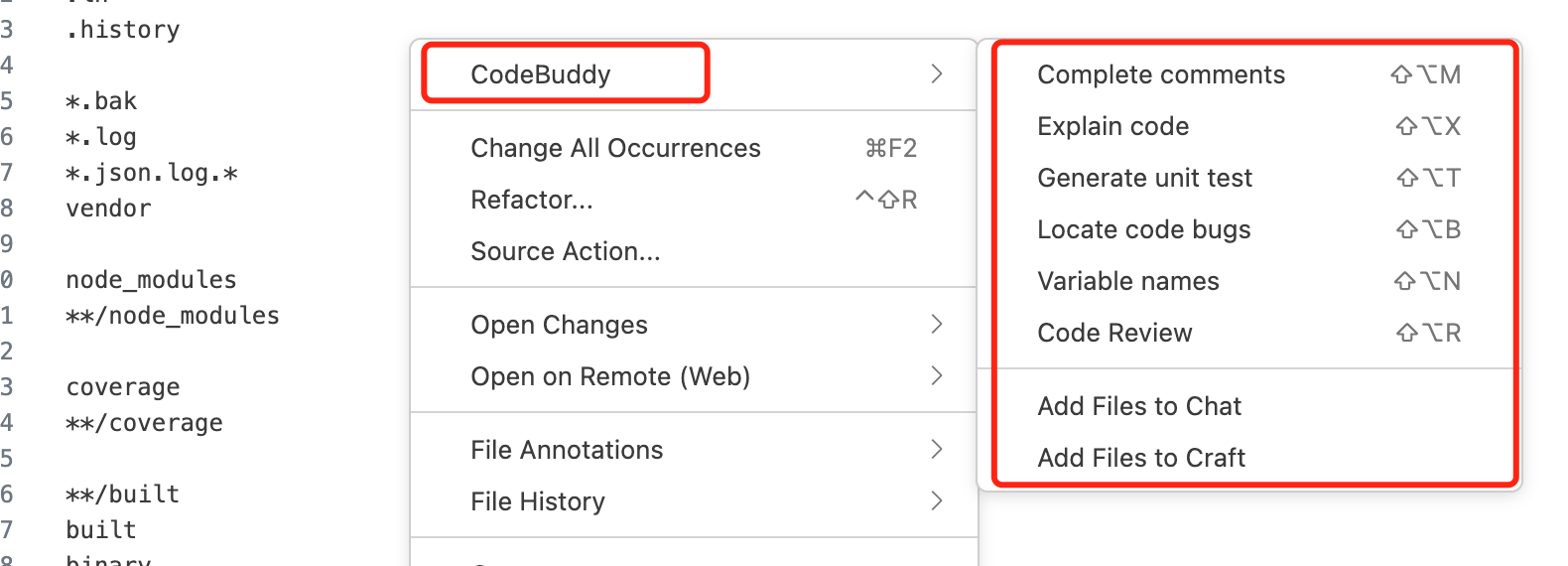Screen dimensions: 1568x566
Task: Click Change All Occurrences
Action: pyautogui.click(x=615, y=148)
